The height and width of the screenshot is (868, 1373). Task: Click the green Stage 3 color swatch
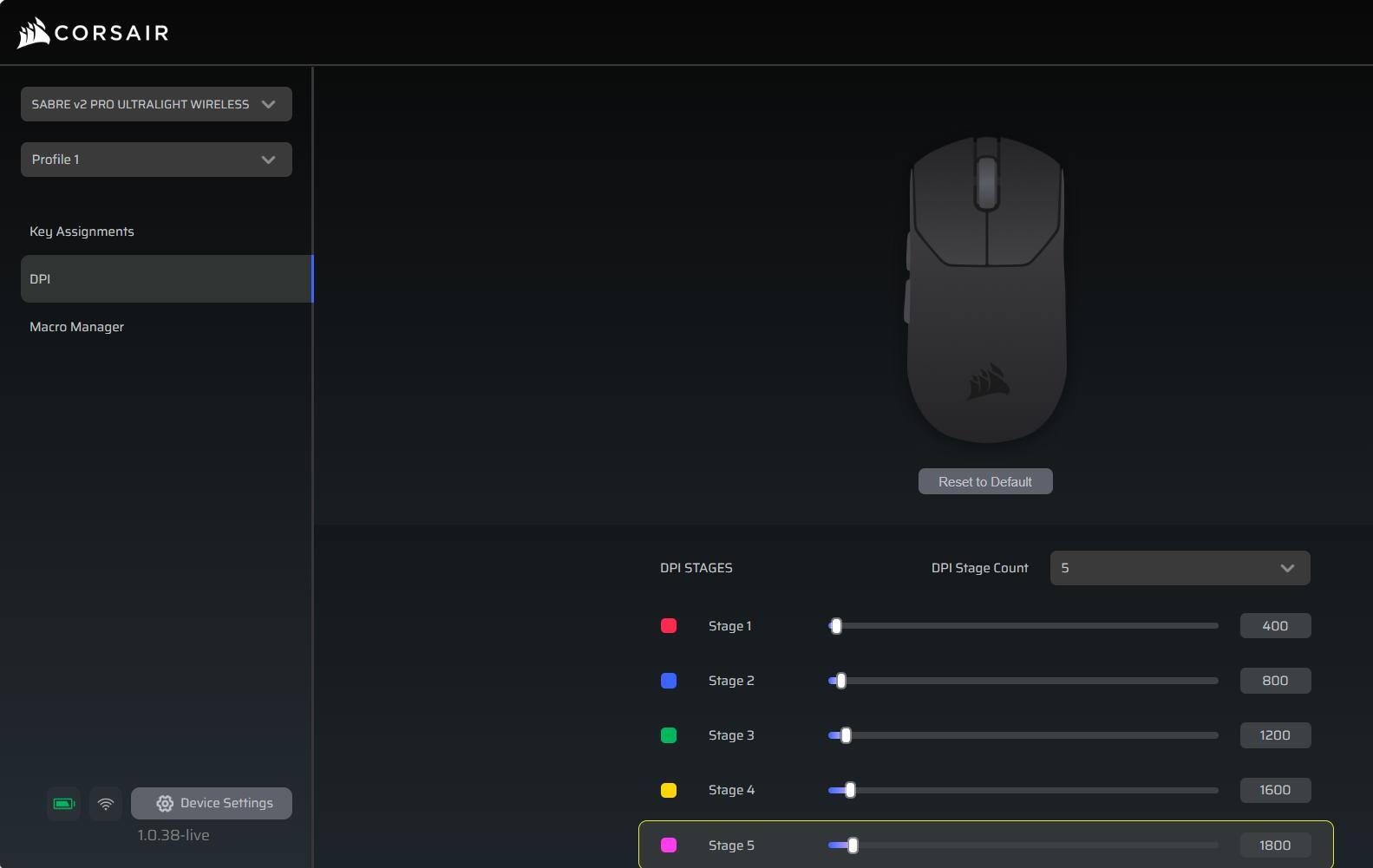click(669, 735)
